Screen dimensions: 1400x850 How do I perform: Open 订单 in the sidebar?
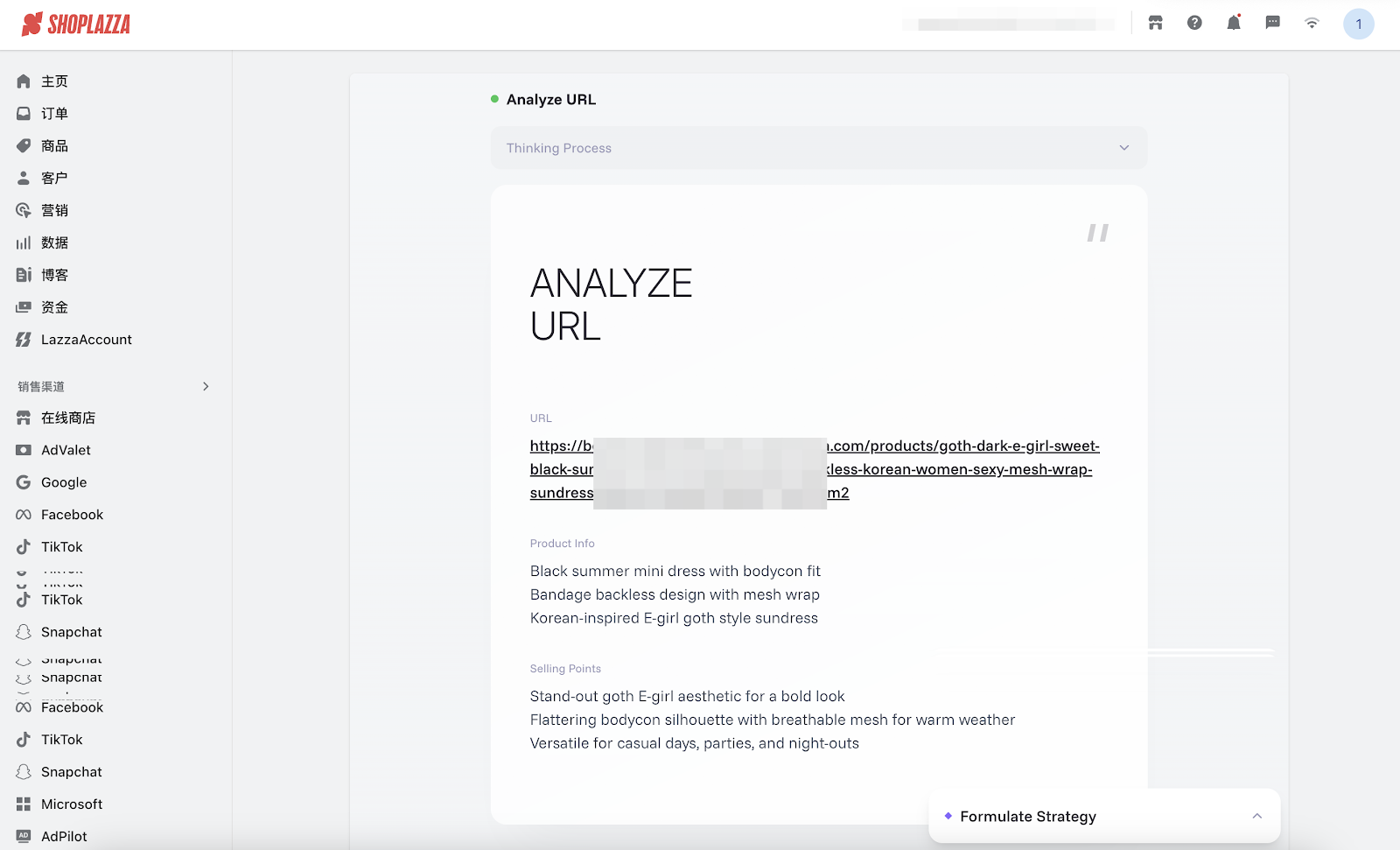pos(54,114)
